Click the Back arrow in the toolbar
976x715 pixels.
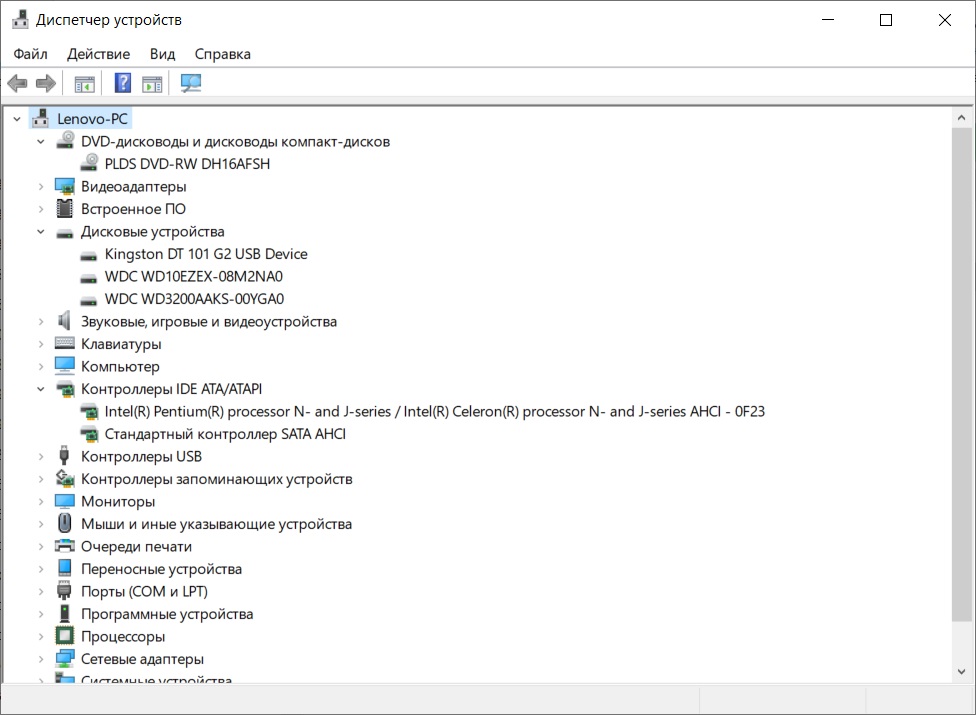pyautogui.click(x=17, y=84)
